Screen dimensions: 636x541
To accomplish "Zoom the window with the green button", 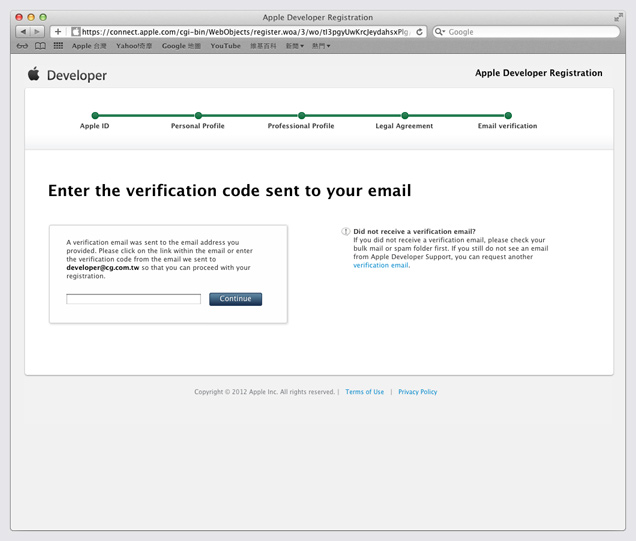I will coord(43,17).
